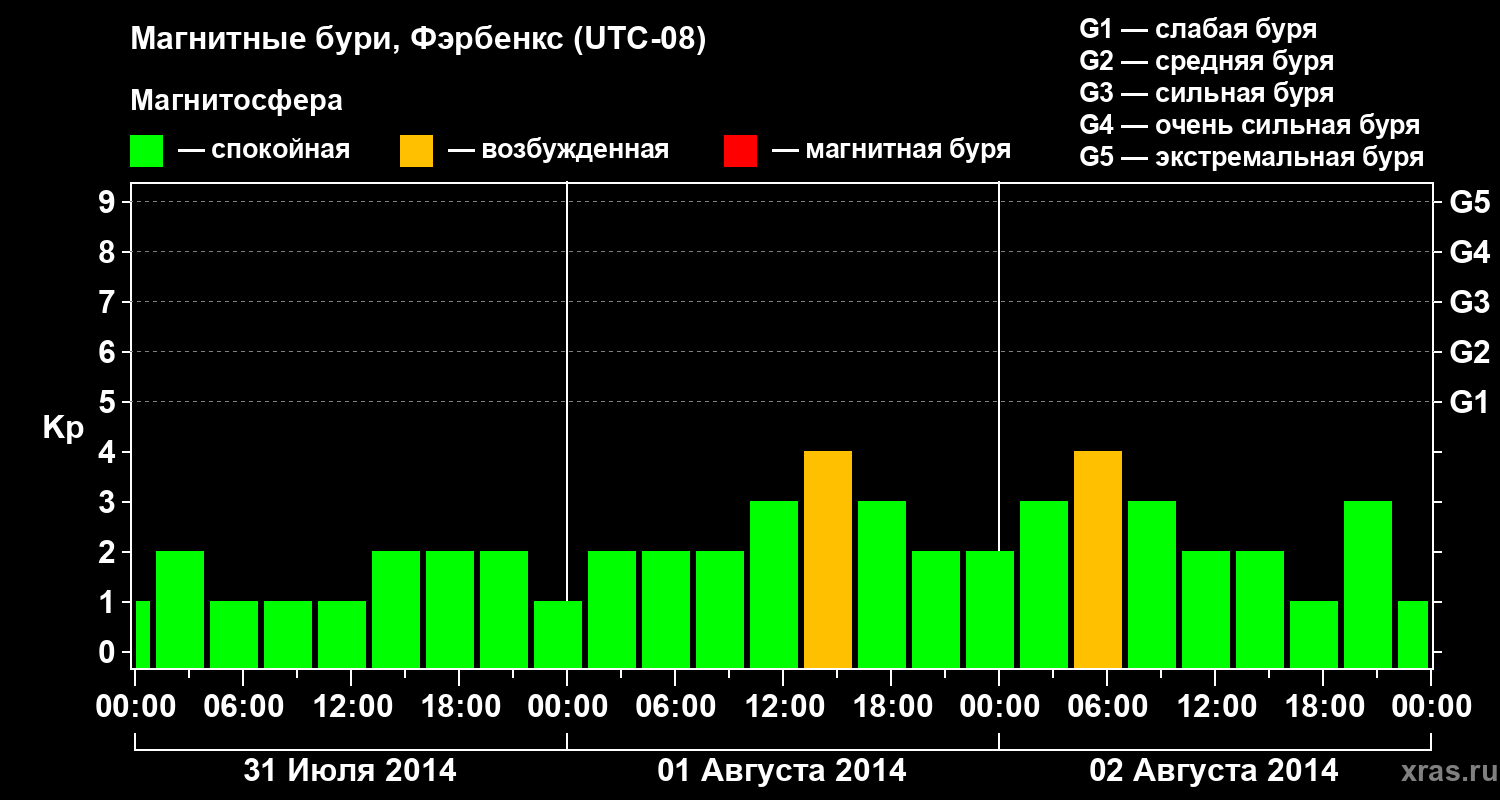Click the '06:00' time label above 02 Августа

[x=1107, y=707]
